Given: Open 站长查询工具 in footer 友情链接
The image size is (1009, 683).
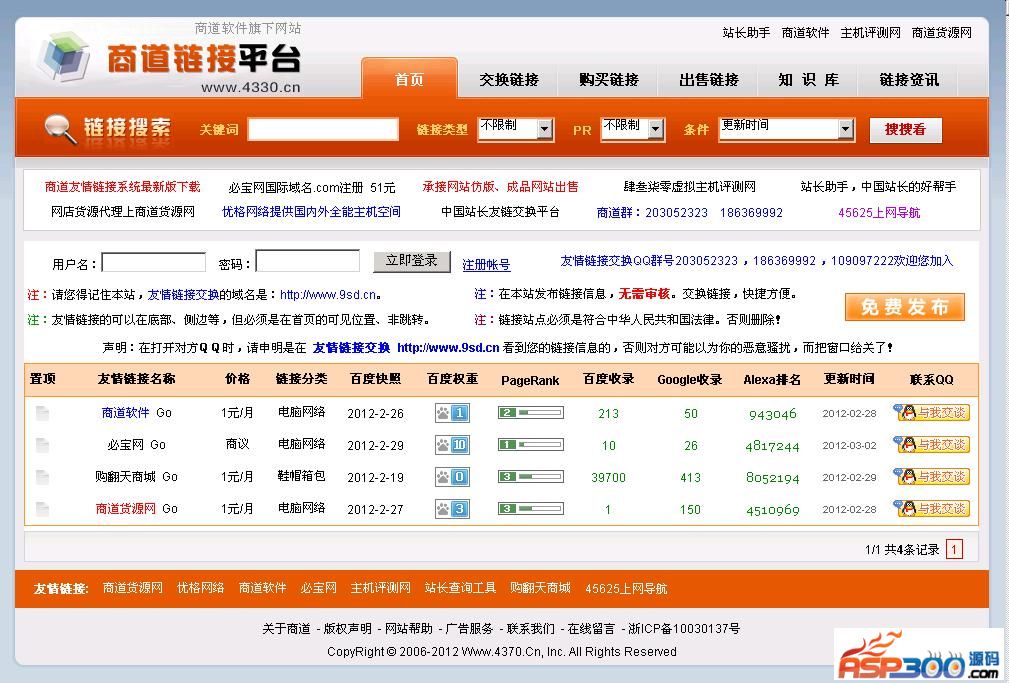Looking at the screenshot, I should (460, 588).
